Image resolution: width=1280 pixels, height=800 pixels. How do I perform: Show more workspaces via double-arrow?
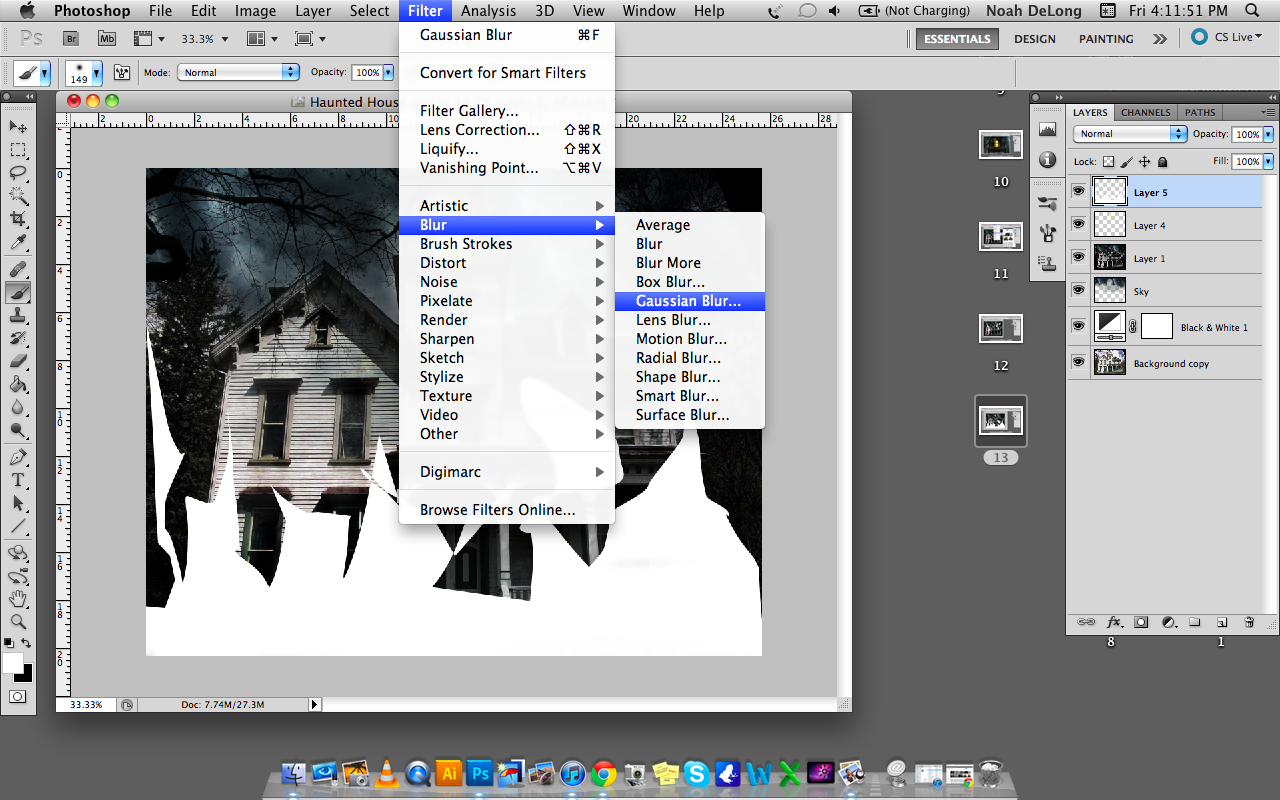click(x=1159, y=39)
